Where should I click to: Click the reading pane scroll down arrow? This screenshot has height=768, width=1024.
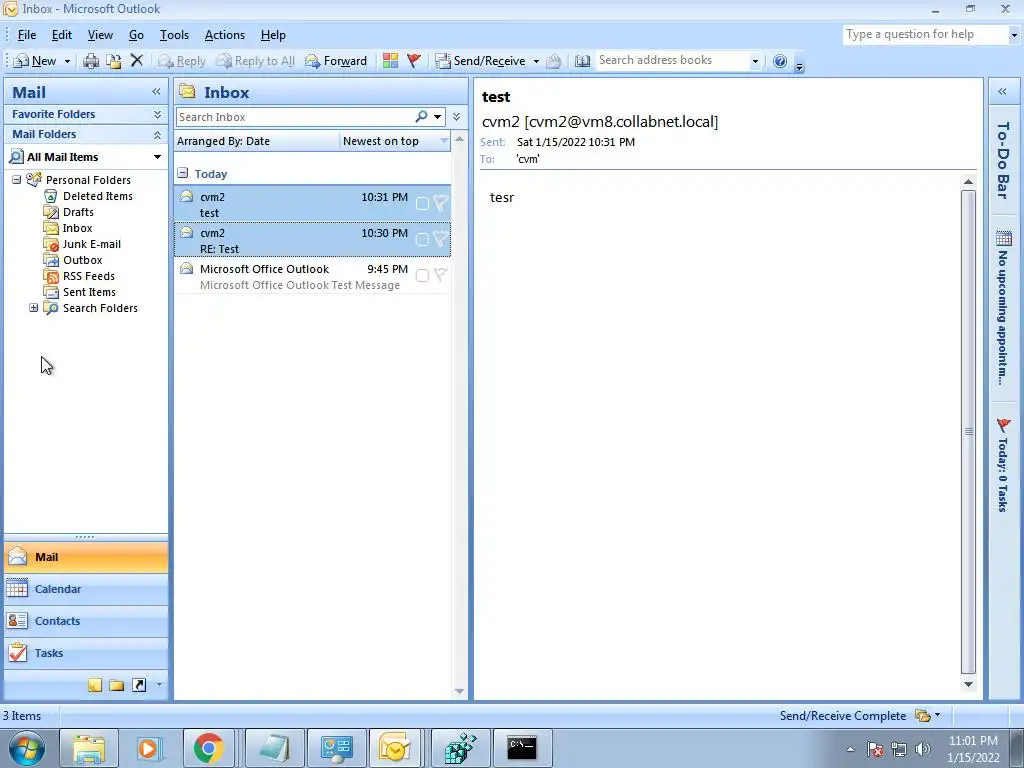[x=968, y=684]
